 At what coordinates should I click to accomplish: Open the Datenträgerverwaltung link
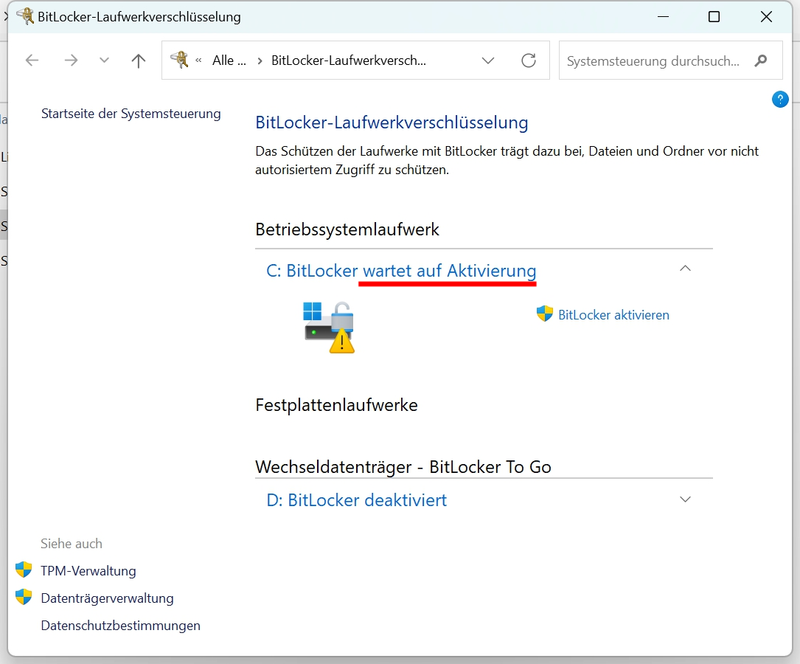[x=107, y=598]
